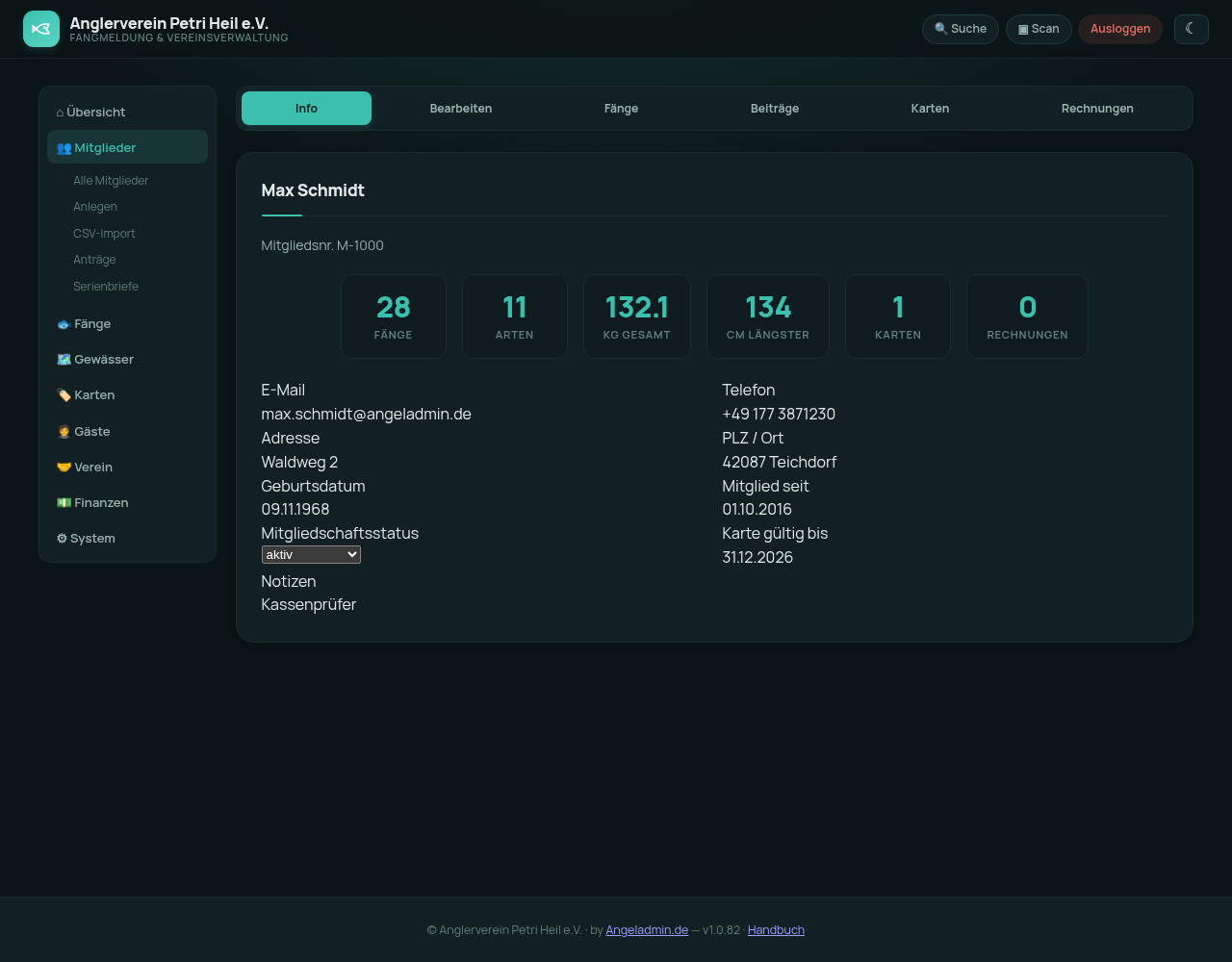Open the Scan button
Screen dimensions: 1232x962
tap(1039, 29)
